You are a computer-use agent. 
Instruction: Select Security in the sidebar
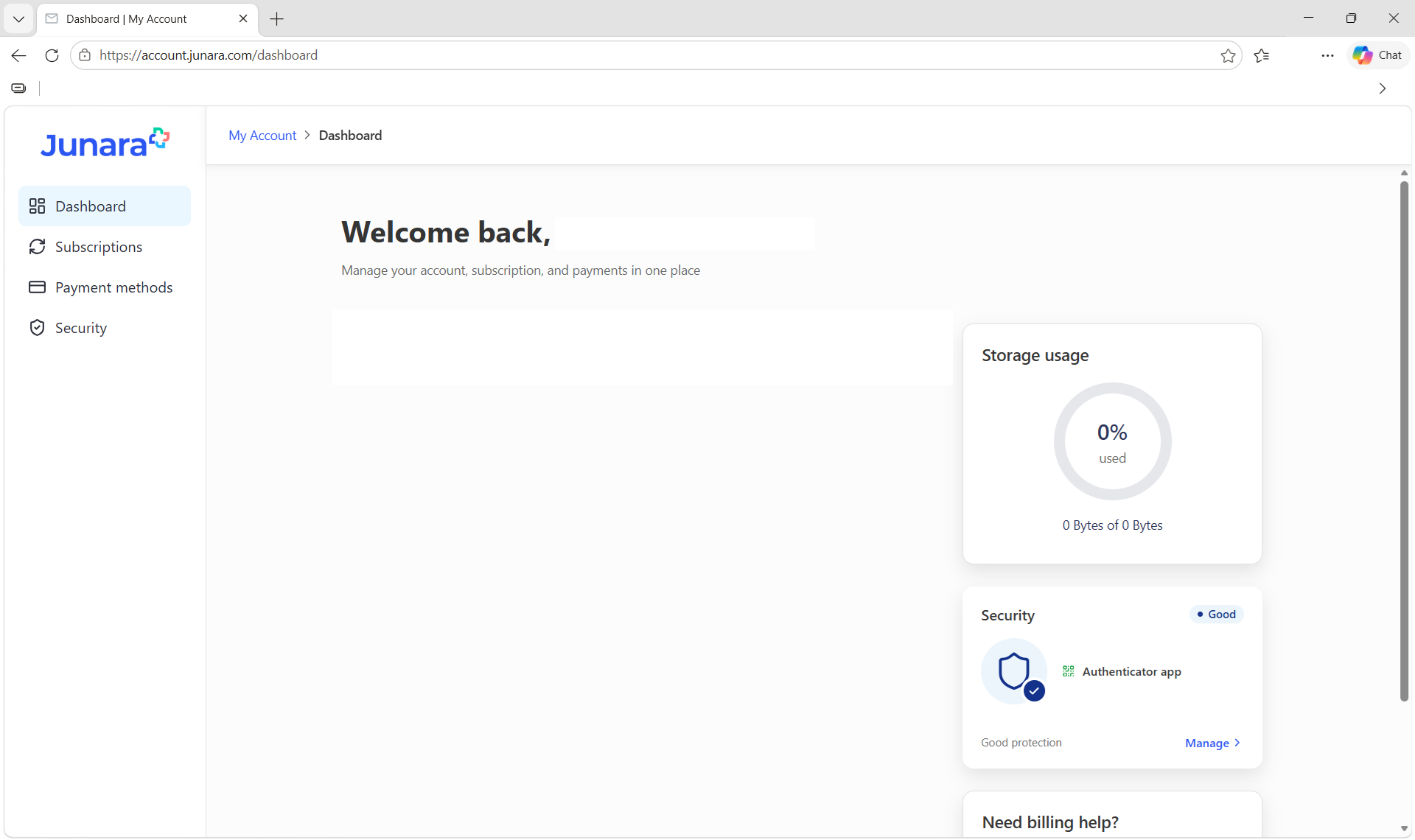(x=105, y=328)
